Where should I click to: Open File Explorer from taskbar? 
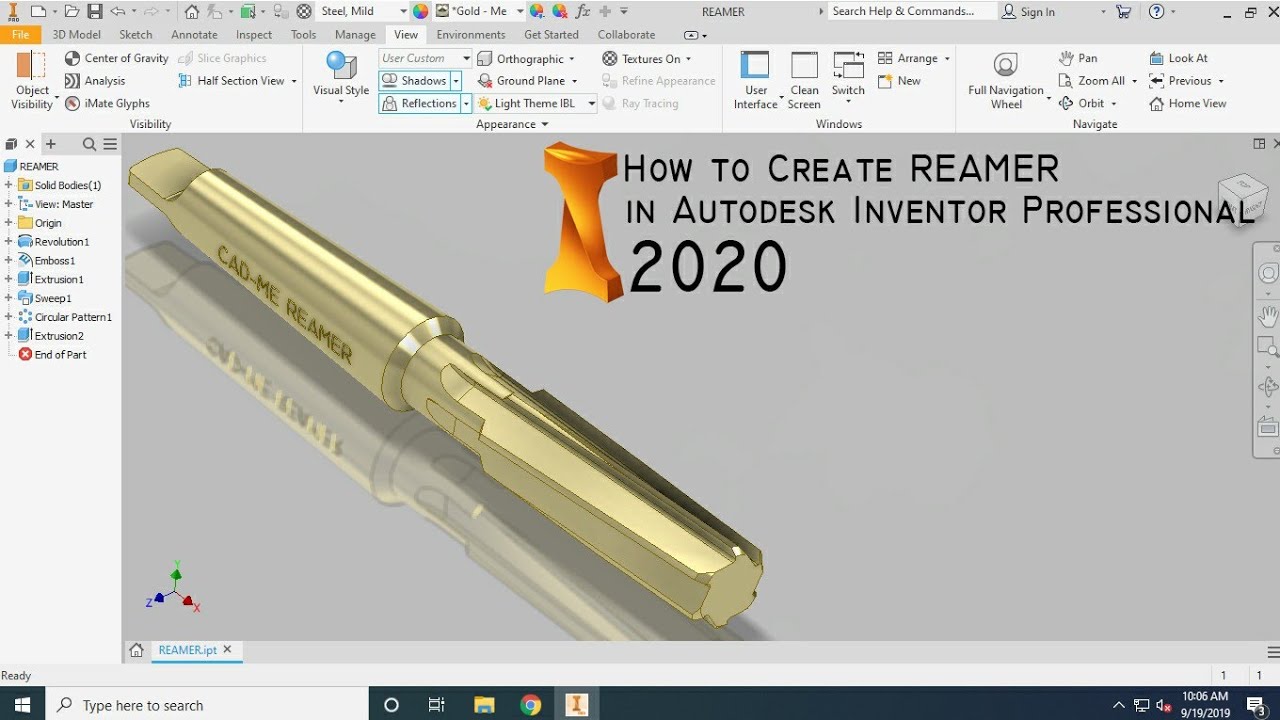tap(484, 705)
